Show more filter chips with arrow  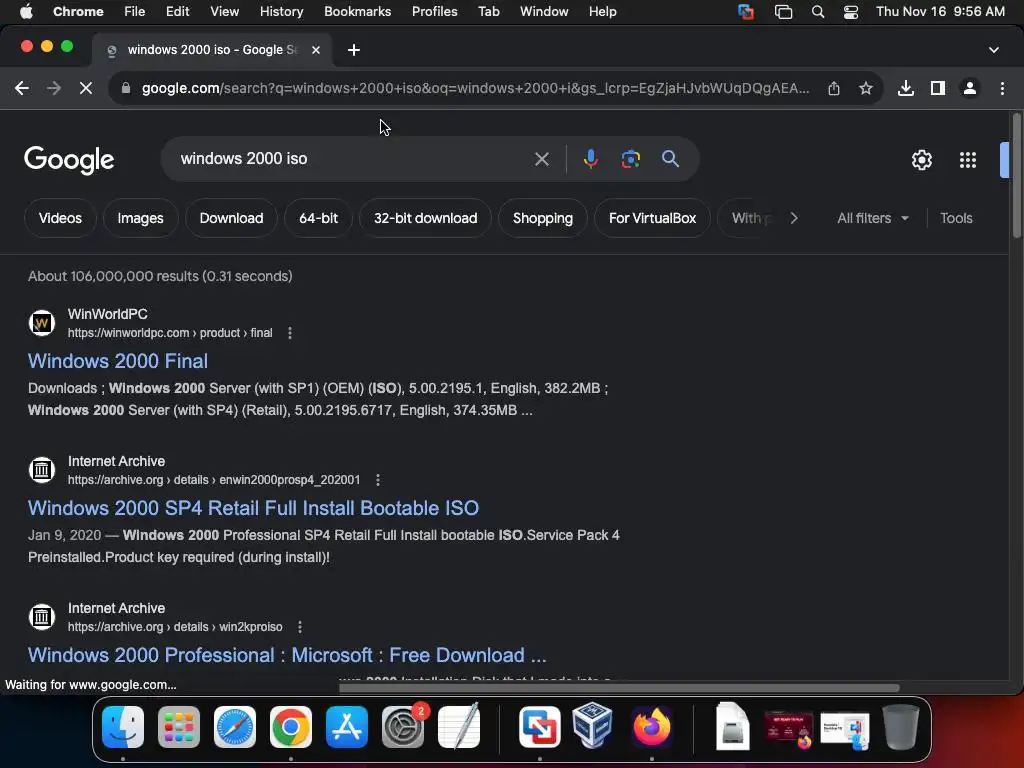[x=793, y=218]
